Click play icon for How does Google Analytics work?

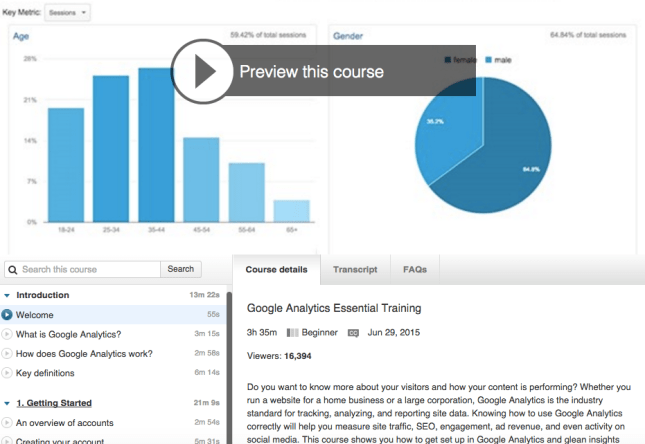(x=8, y=354)
